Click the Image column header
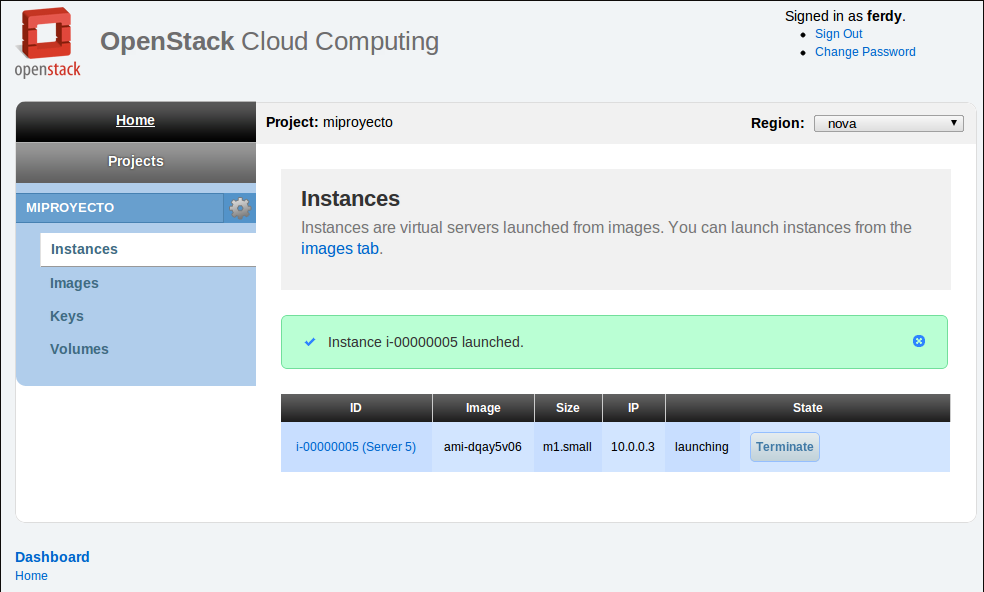The image size is (984, 592). [483, 408]
